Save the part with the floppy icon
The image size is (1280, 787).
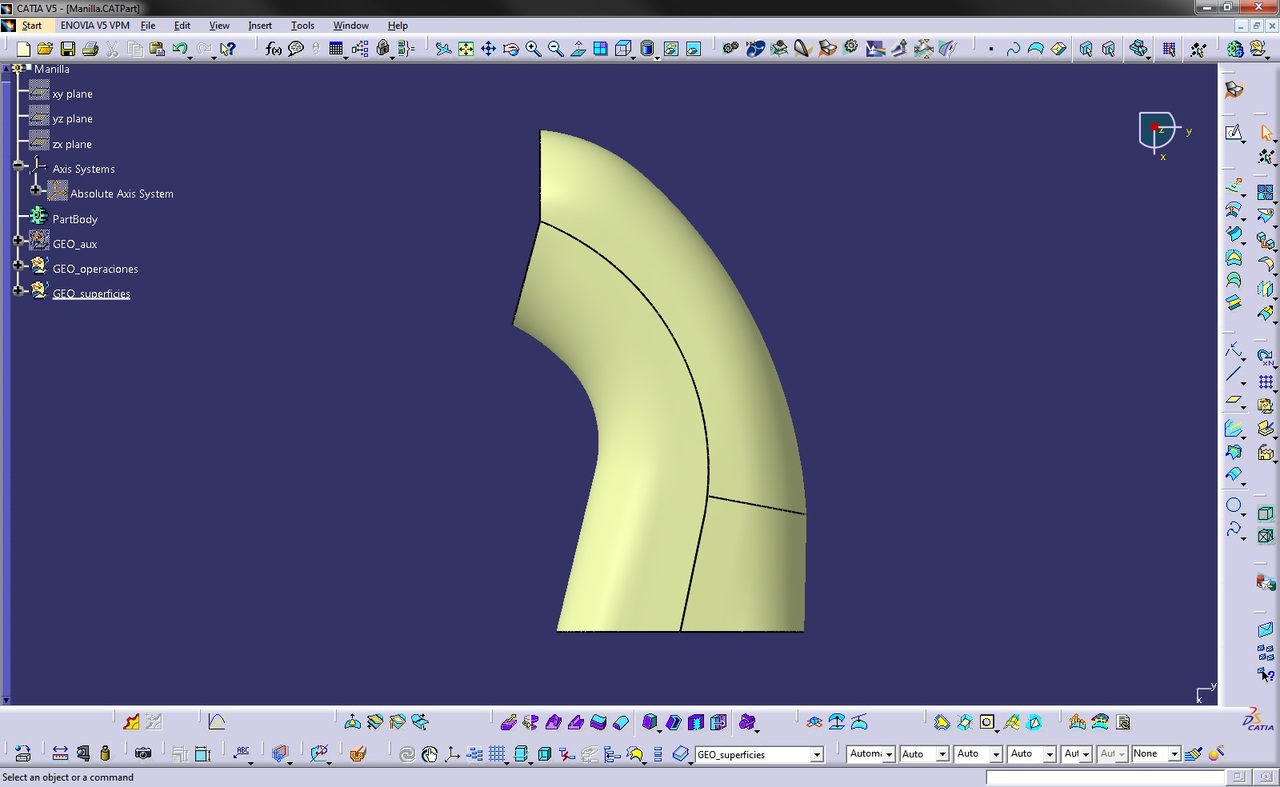point(68,48)
